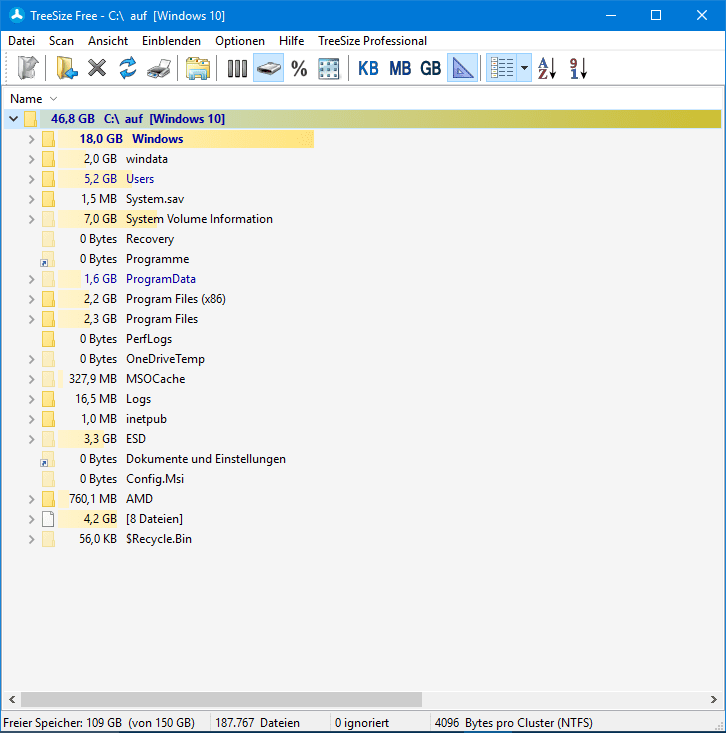
Task: Click folder icon beside Dokumente und Einstellungen
Action: 47,459
